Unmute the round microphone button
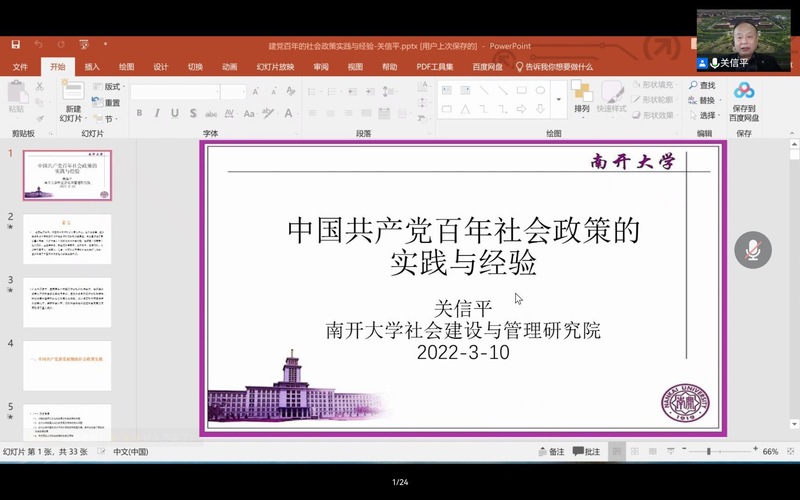 tap(753, 249)
